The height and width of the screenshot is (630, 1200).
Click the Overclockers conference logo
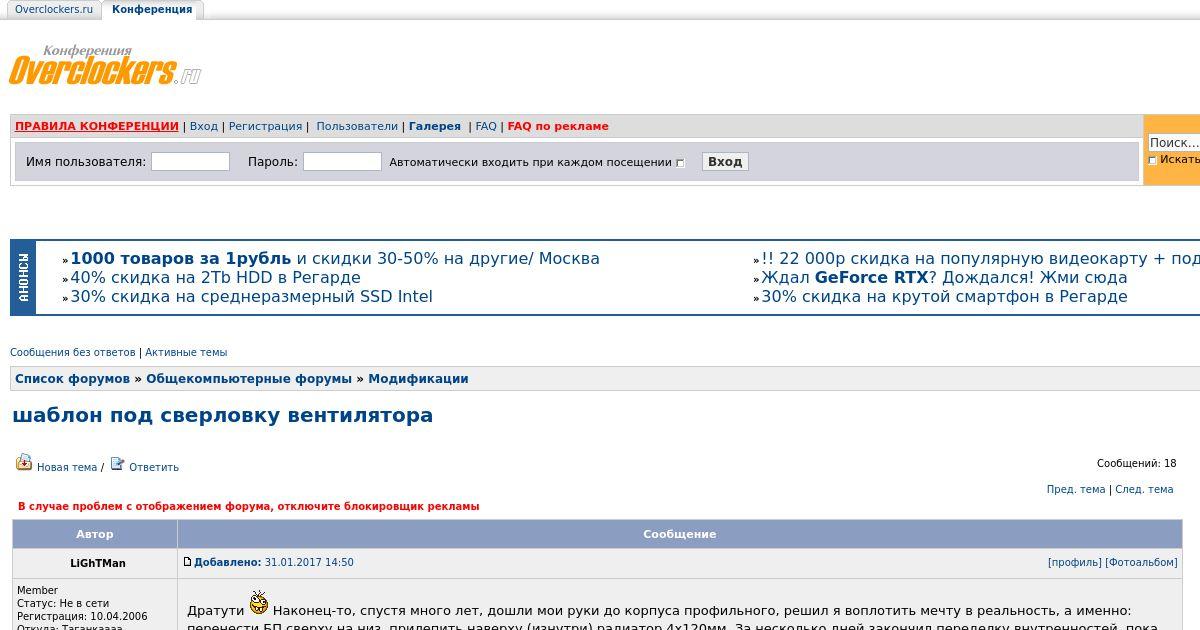[x=105, y=65]
